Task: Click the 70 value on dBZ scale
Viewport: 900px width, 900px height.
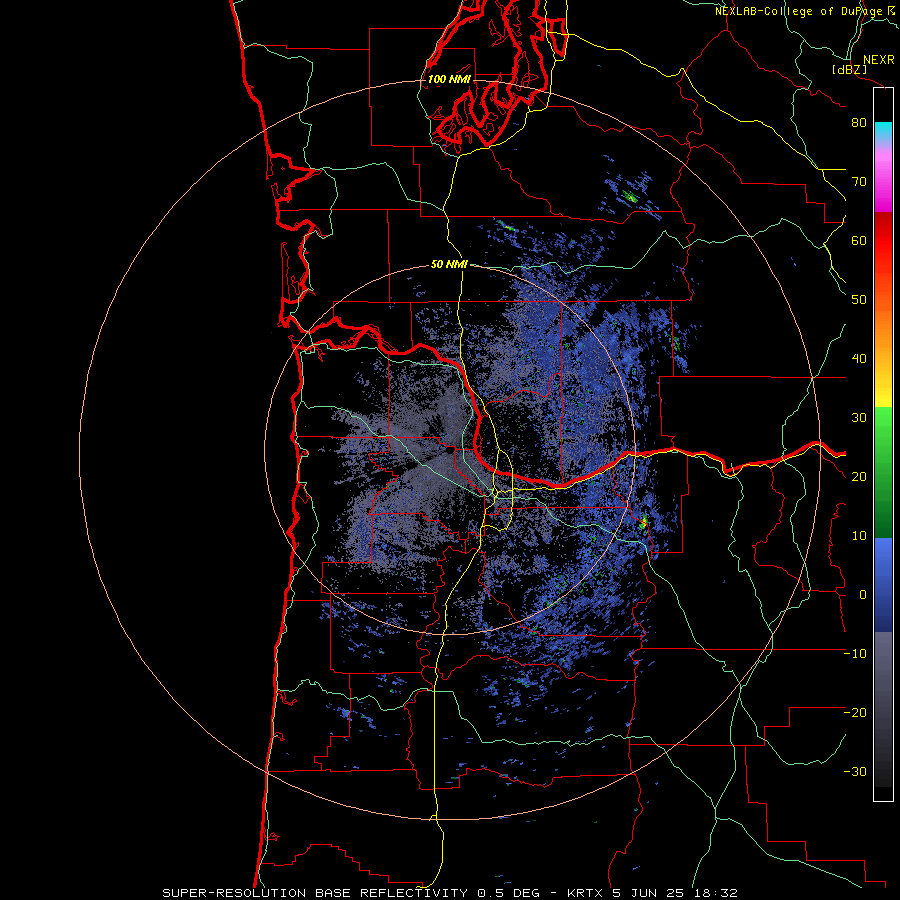Action: pyautogui.click(x=859, y=181)
